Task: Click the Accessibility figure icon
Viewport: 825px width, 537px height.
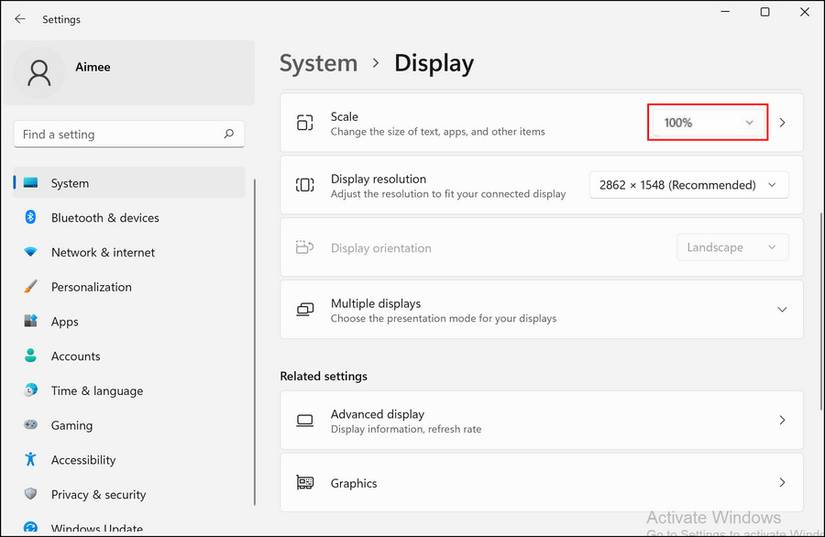Action: coord(31,459)
